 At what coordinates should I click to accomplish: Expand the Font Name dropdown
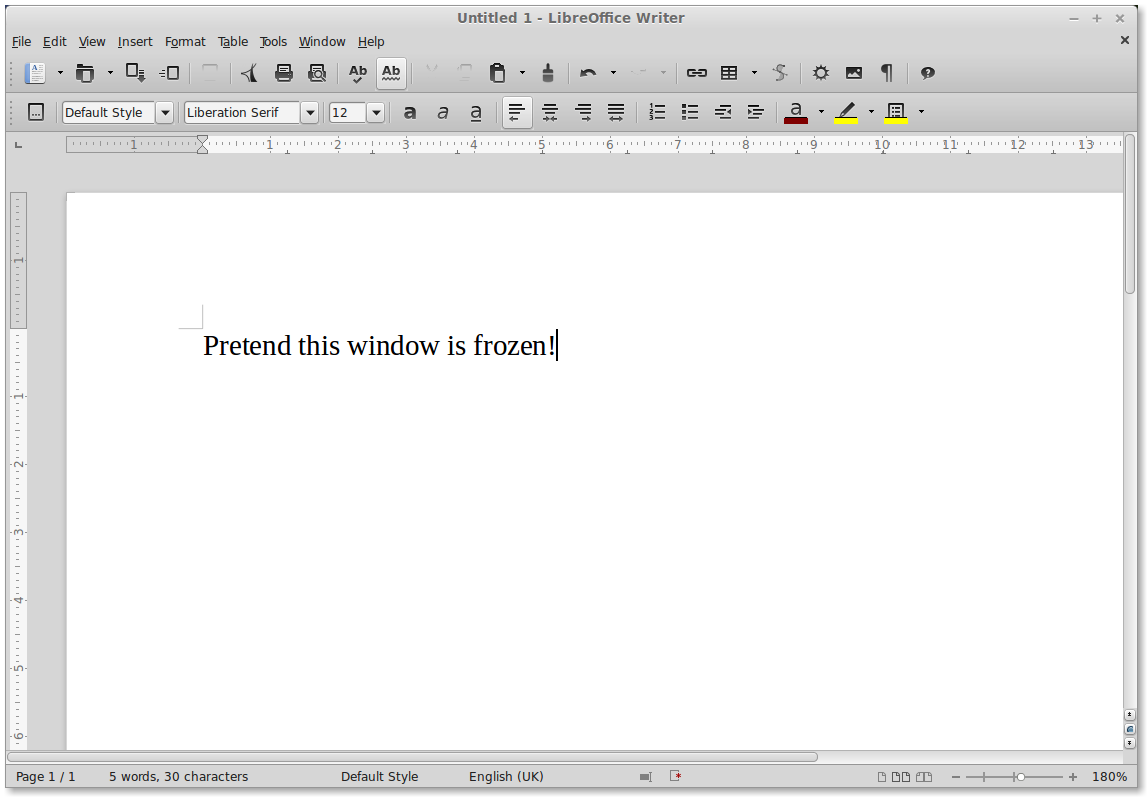point(310,113)
